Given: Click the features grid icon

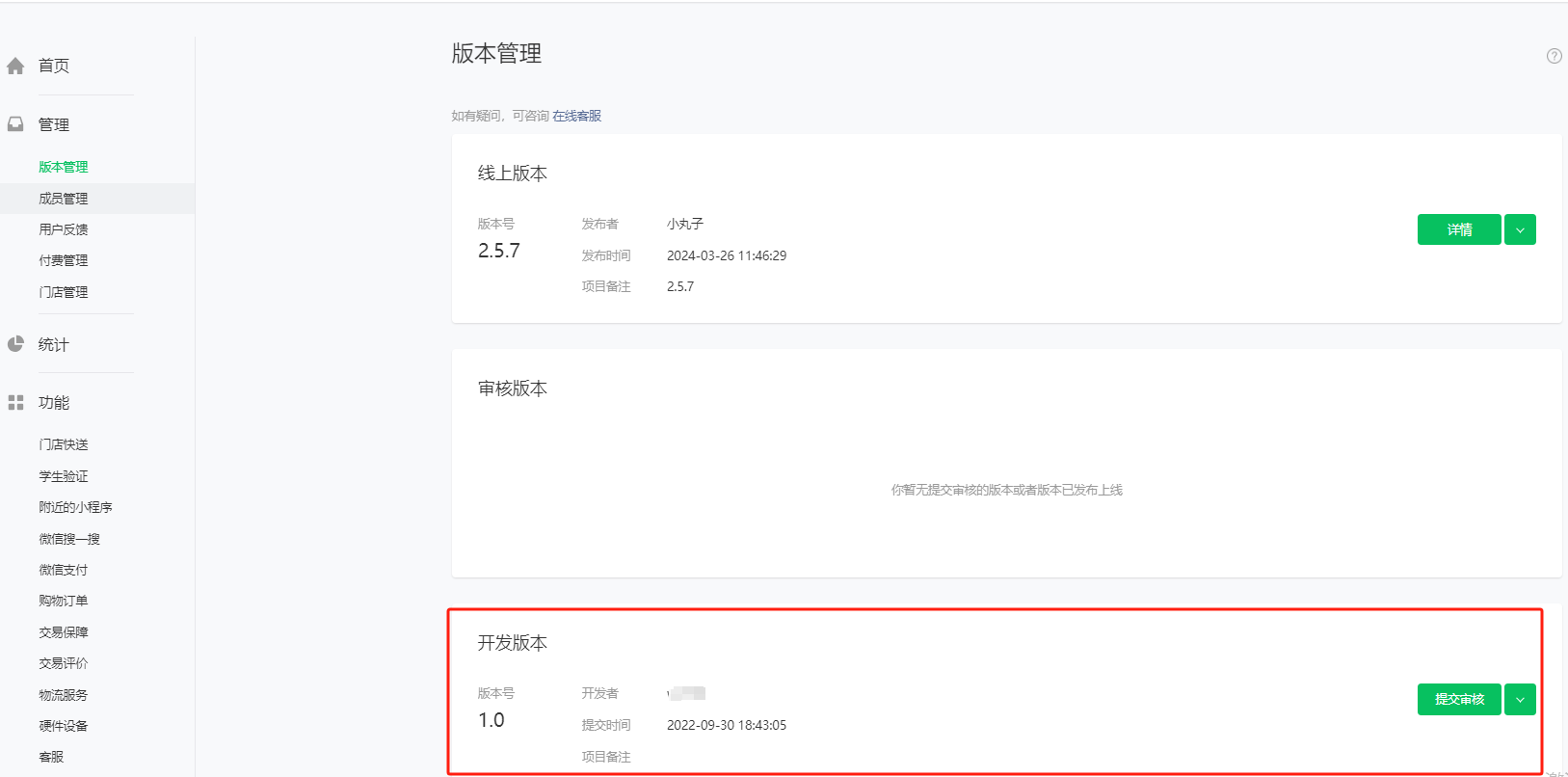Looking at the screenshot, I should click(x=15, y=403).
